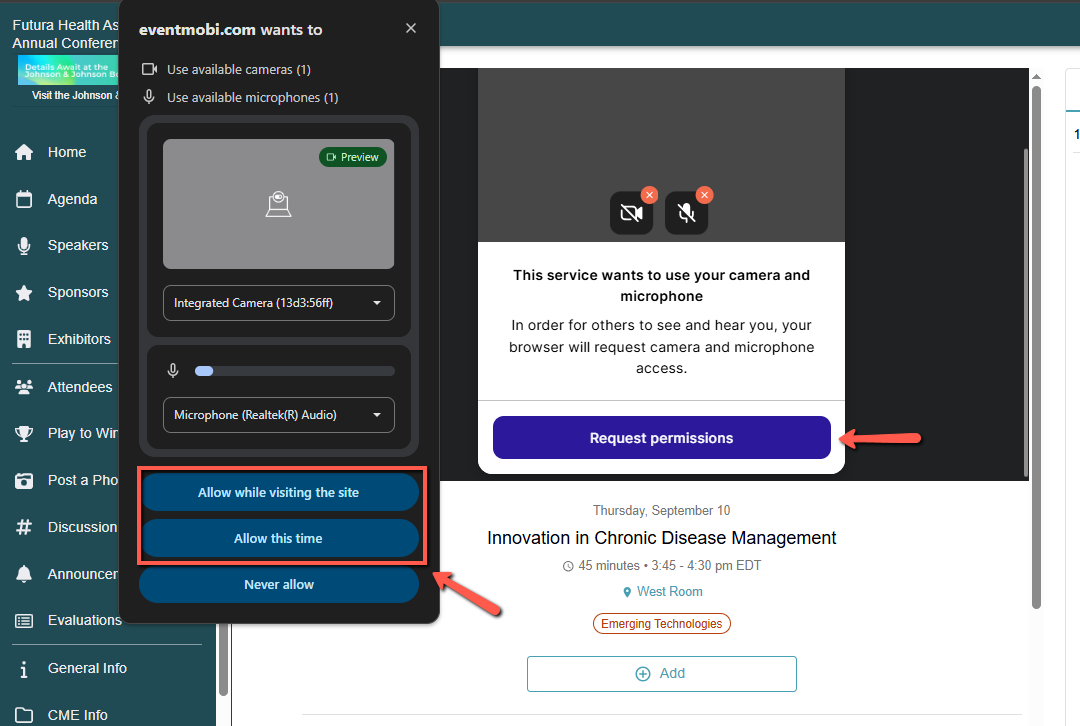1080x726 pixels.
Task: Select the Speakers icon in the sidebar
Action: point(24,245)
